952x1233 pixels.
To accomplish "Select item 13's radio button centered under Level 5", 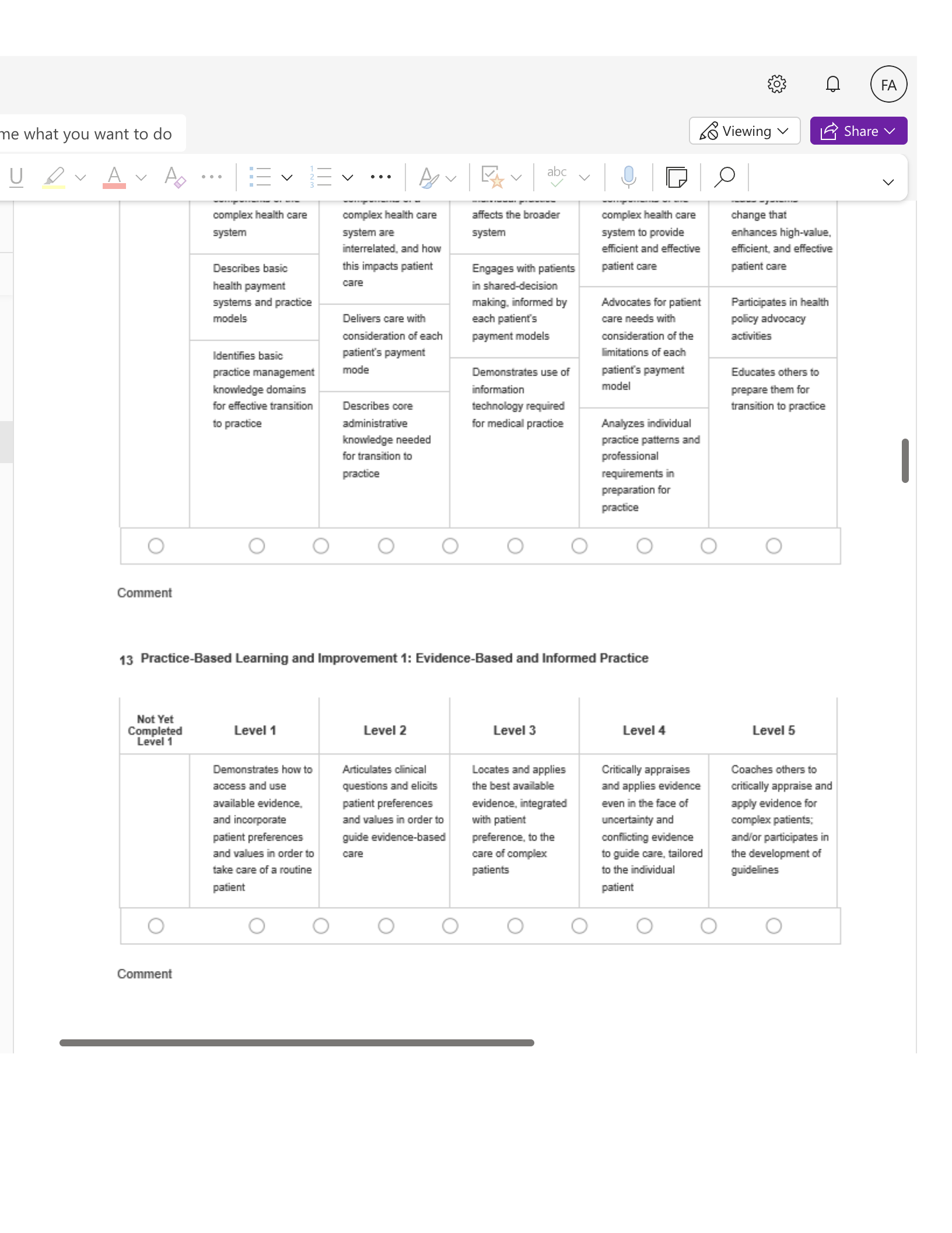I will tap(774, 926).
